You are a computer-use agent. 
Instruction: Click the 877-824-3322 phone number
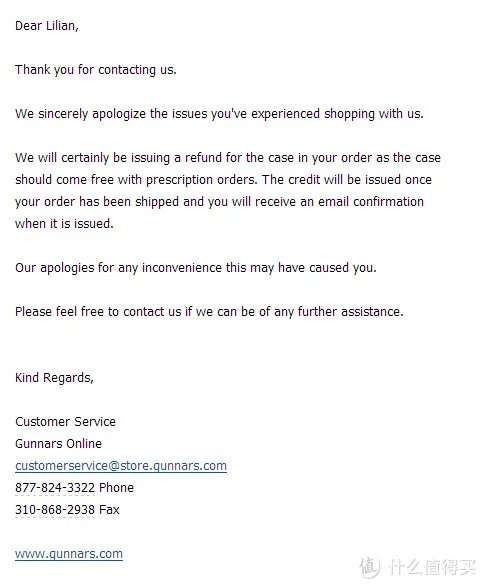[55, 488]
